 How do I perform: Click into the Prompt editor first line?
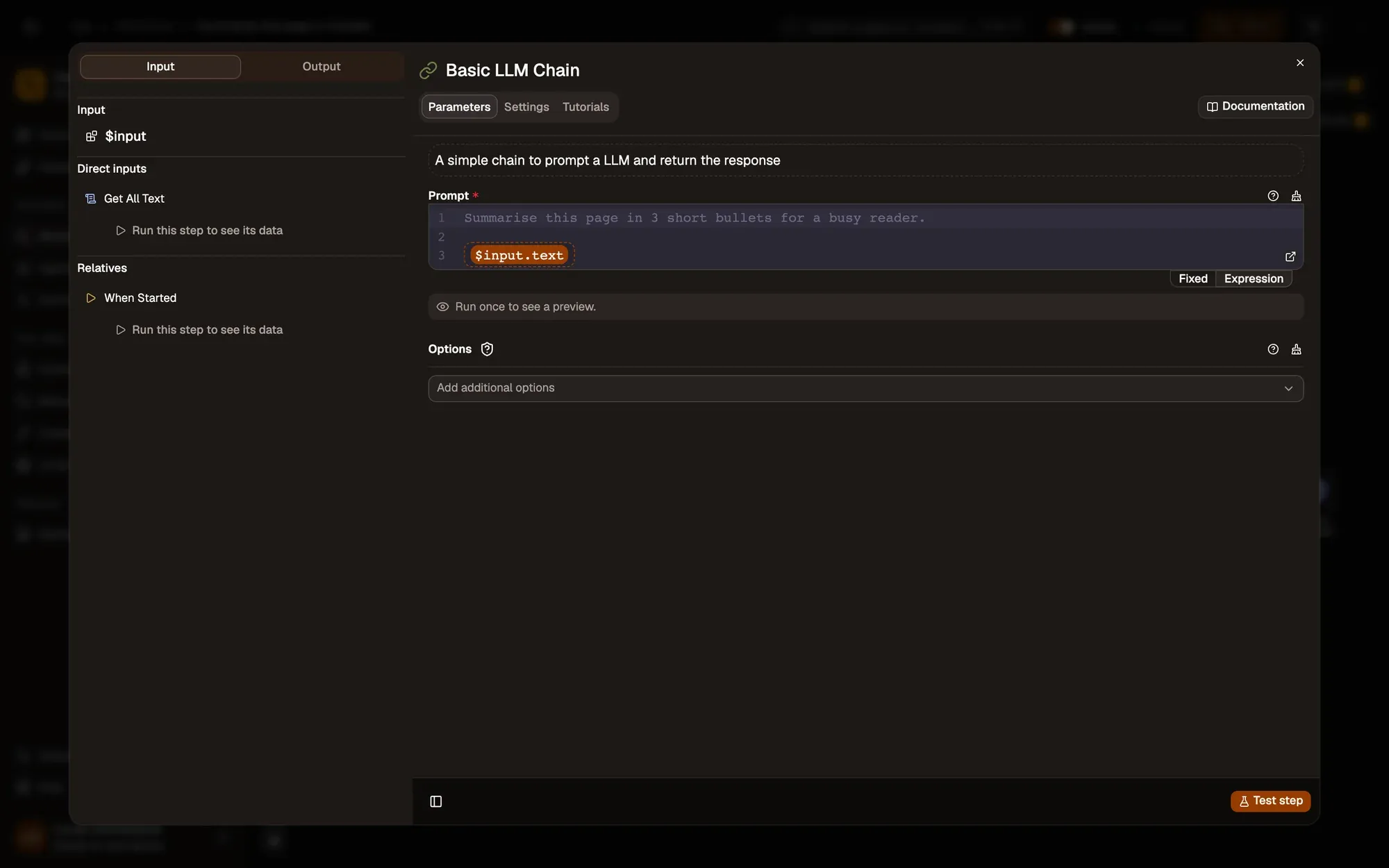pyautogui.click(x=694, y=218)
